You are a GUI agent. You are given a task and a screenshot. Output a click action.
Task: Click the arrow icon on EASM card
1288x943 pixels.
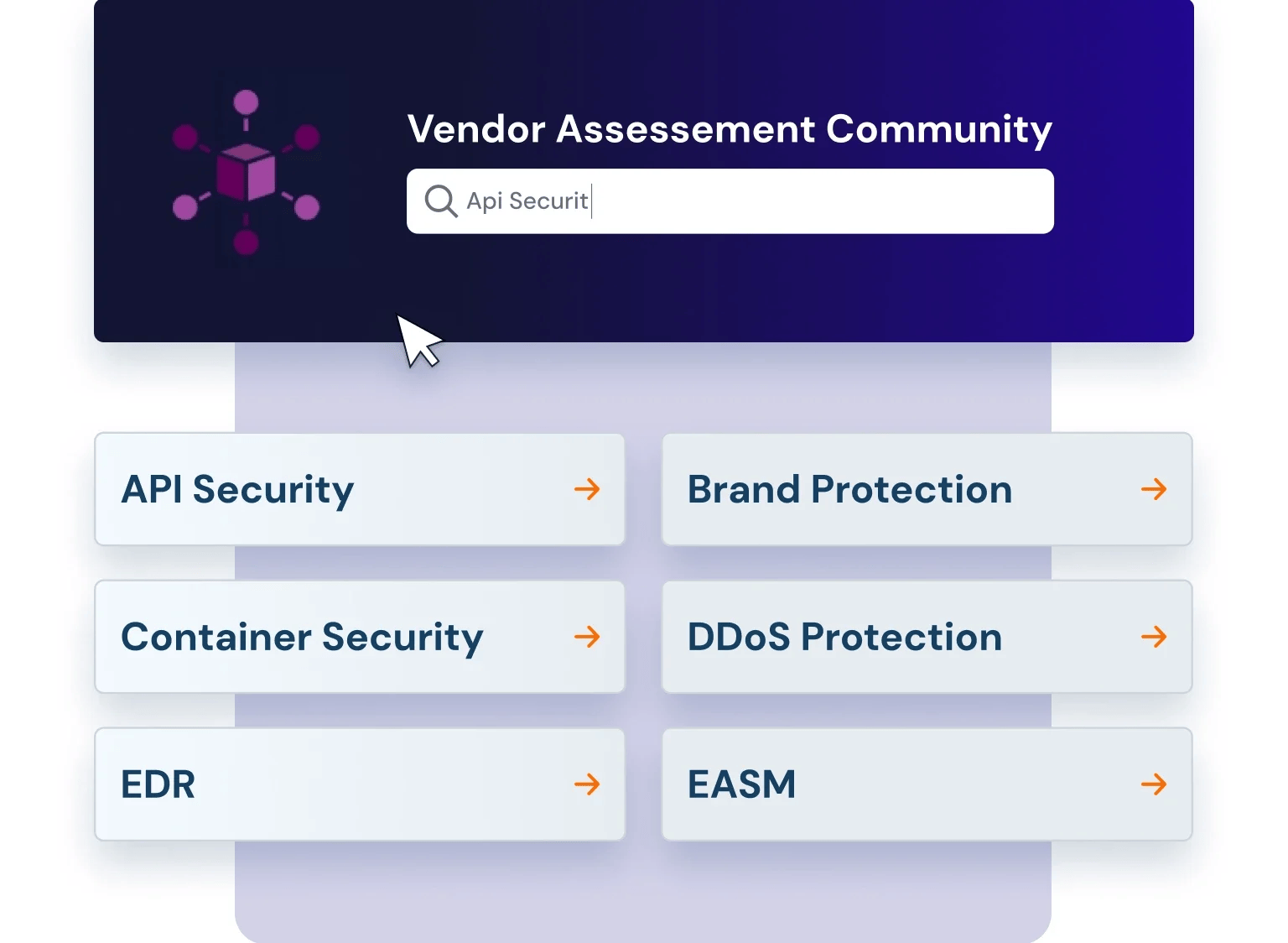pos(1155,784)
